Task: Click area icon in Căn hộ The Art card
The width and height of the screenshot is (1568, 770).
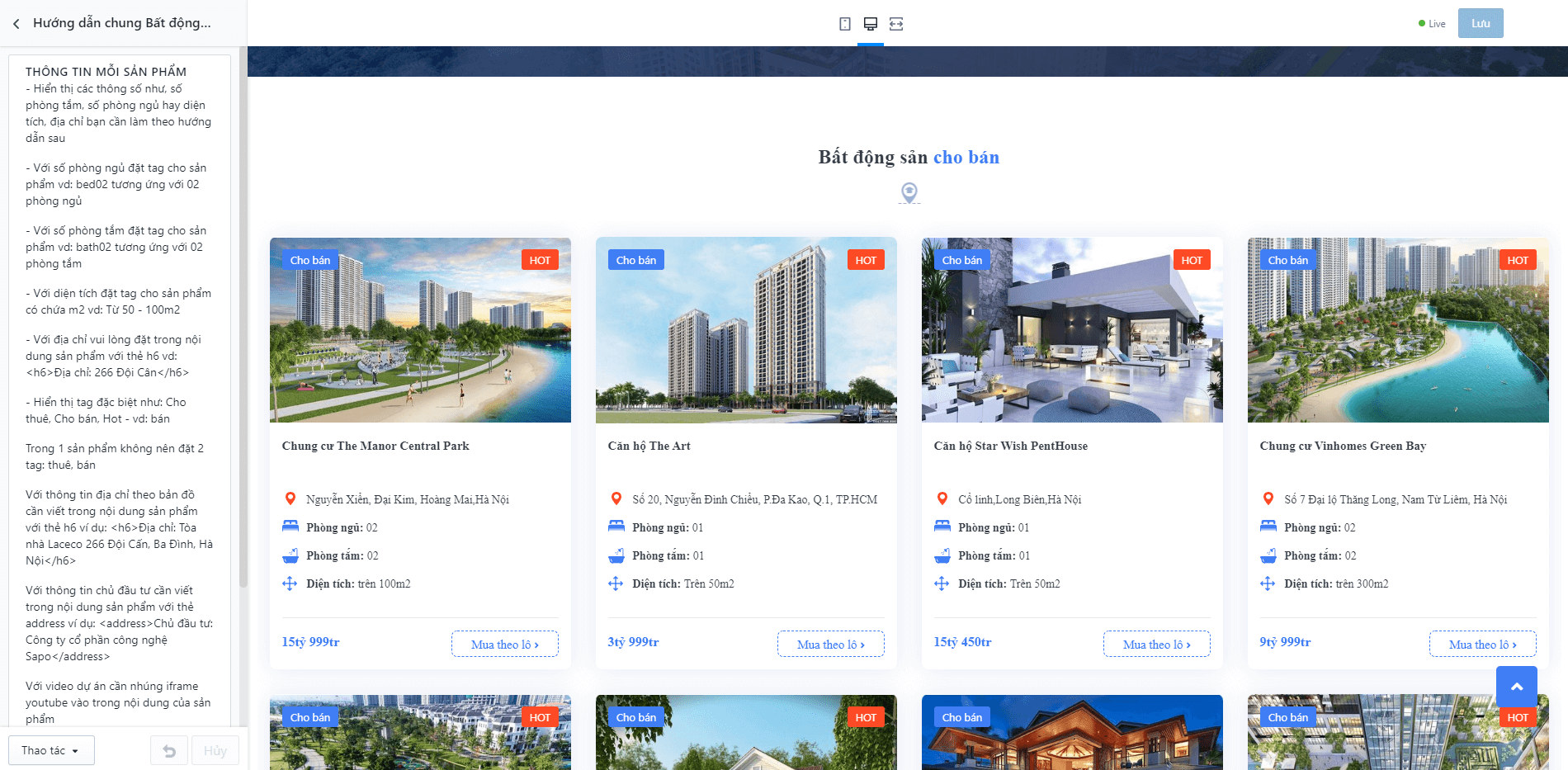Action: click(x=616, y=583)
